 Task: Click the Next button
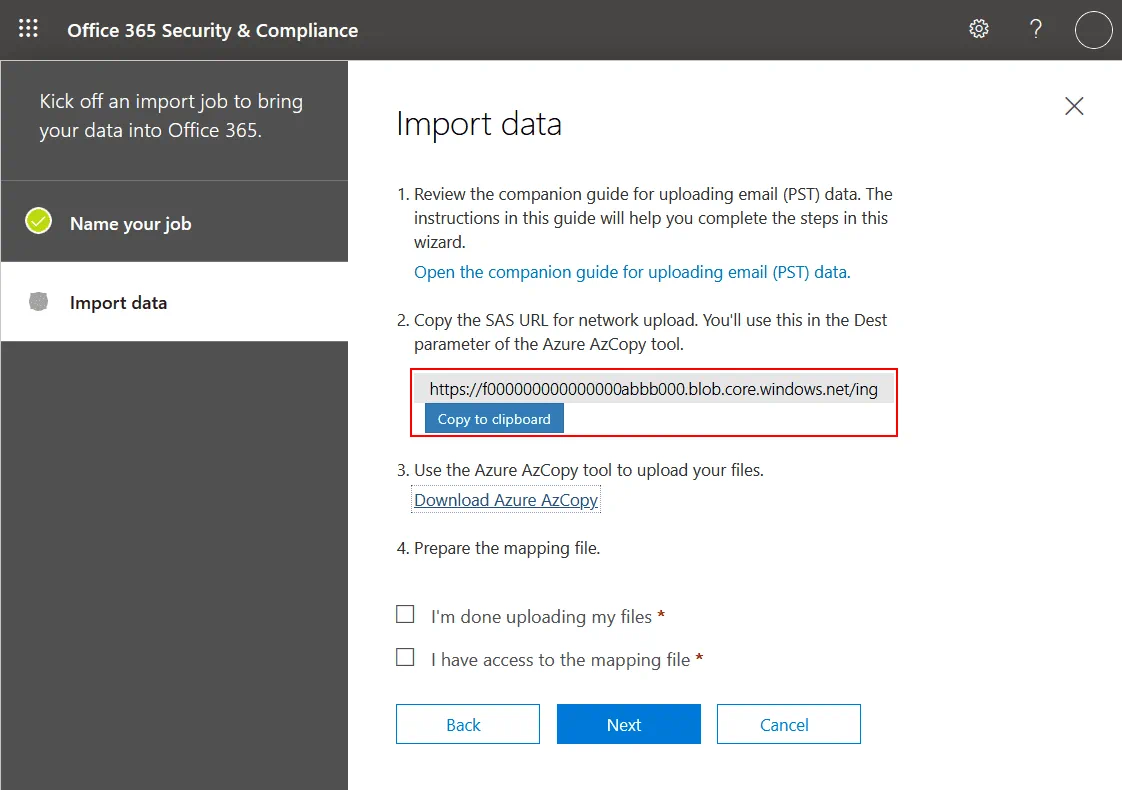click(628, 725)
